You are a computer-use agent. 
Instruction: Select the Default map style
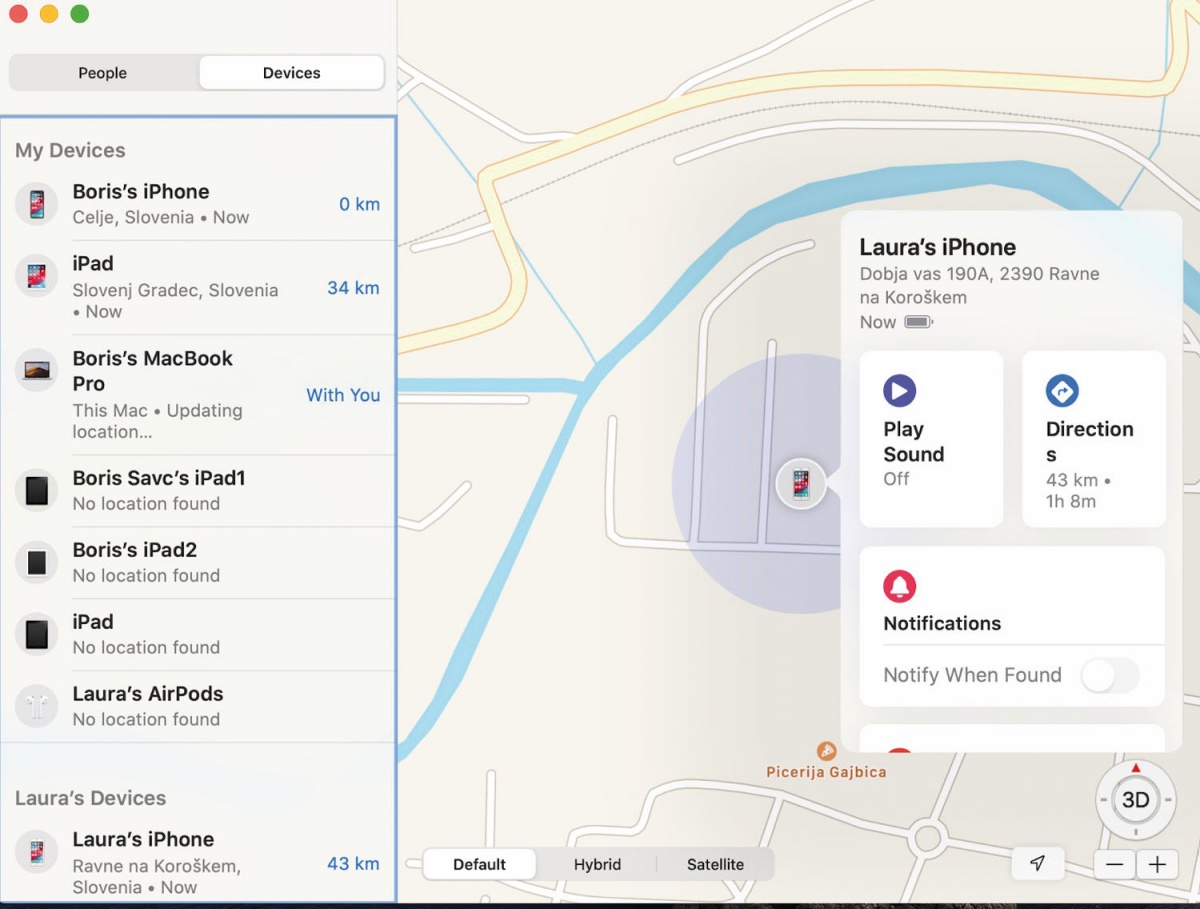tap(480, 864)
